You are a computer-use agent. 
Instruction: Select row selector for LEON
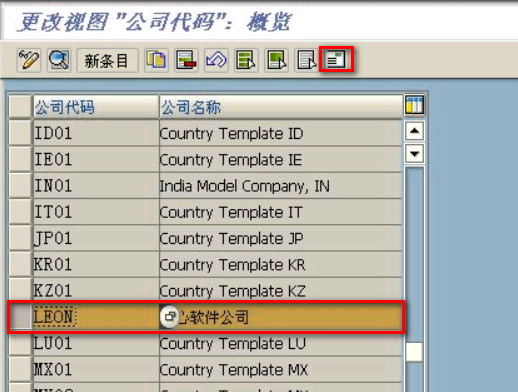pyautogui.click(x=21, y=317)
